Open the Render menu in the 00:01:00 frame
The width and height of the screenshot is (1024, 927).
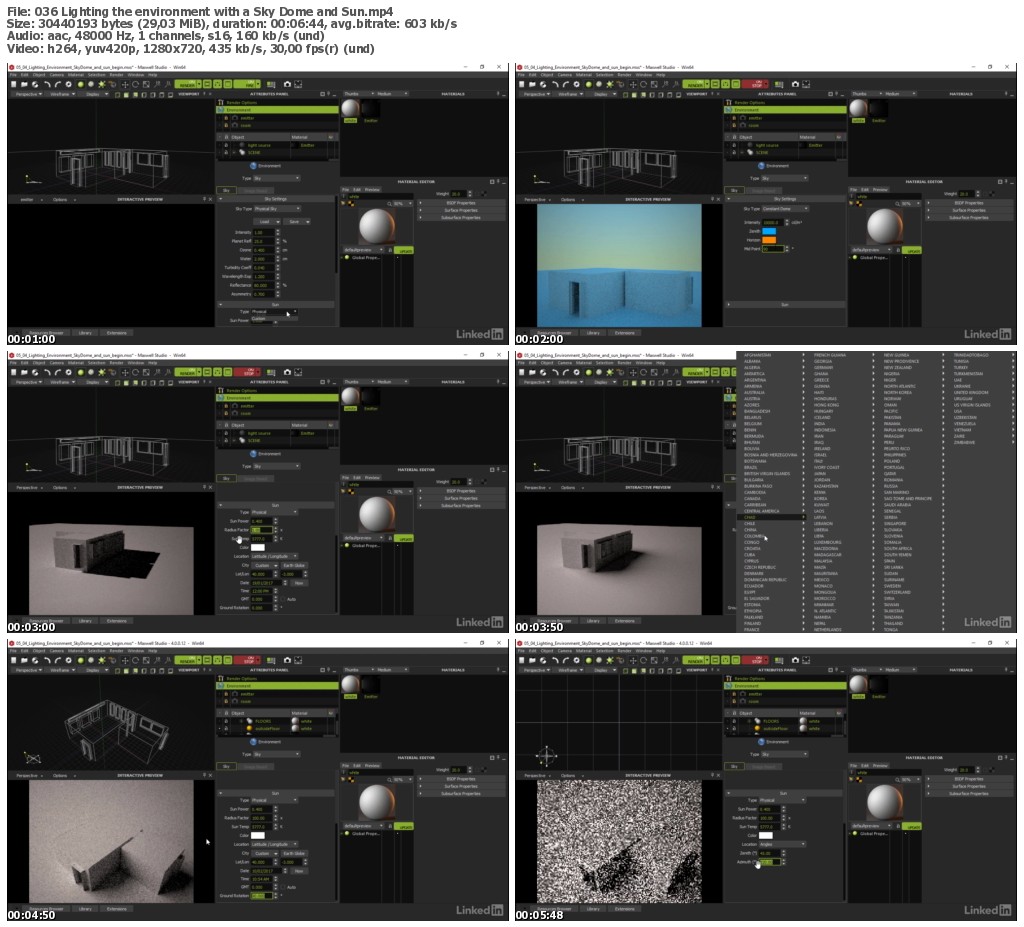point(116,75)
